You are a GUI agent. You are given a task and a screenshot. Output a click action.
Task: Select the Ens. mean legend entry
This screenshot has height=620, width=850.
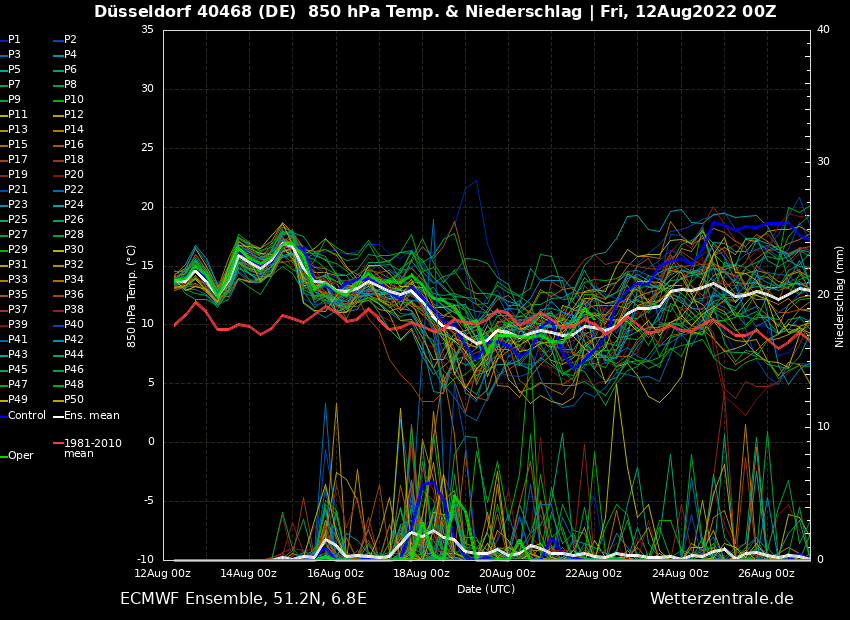pos(91,415)
